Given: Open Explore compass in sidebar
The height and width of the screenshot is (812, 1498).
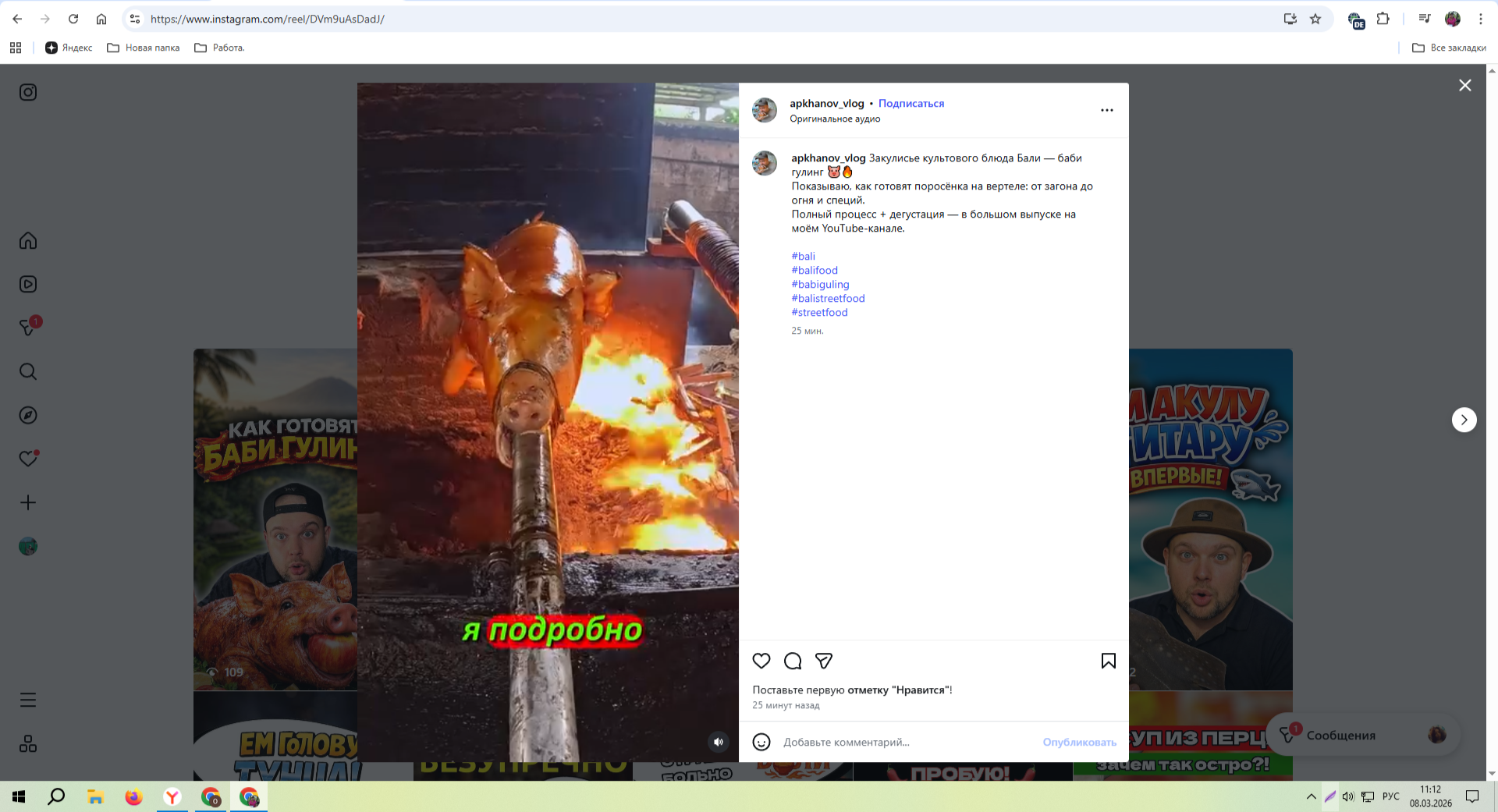Looking at the screenshot, I should (x=28, y=415).
